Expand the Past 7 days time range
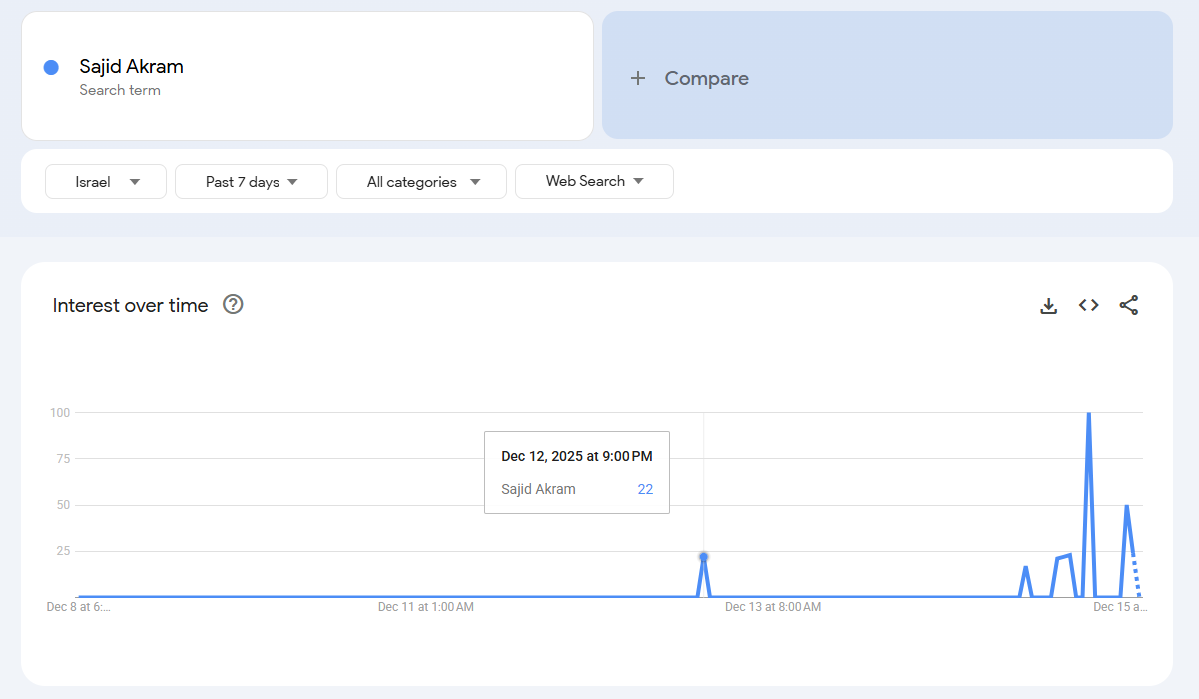Viewport: 1199px width, 699px height. pos(251,182)
